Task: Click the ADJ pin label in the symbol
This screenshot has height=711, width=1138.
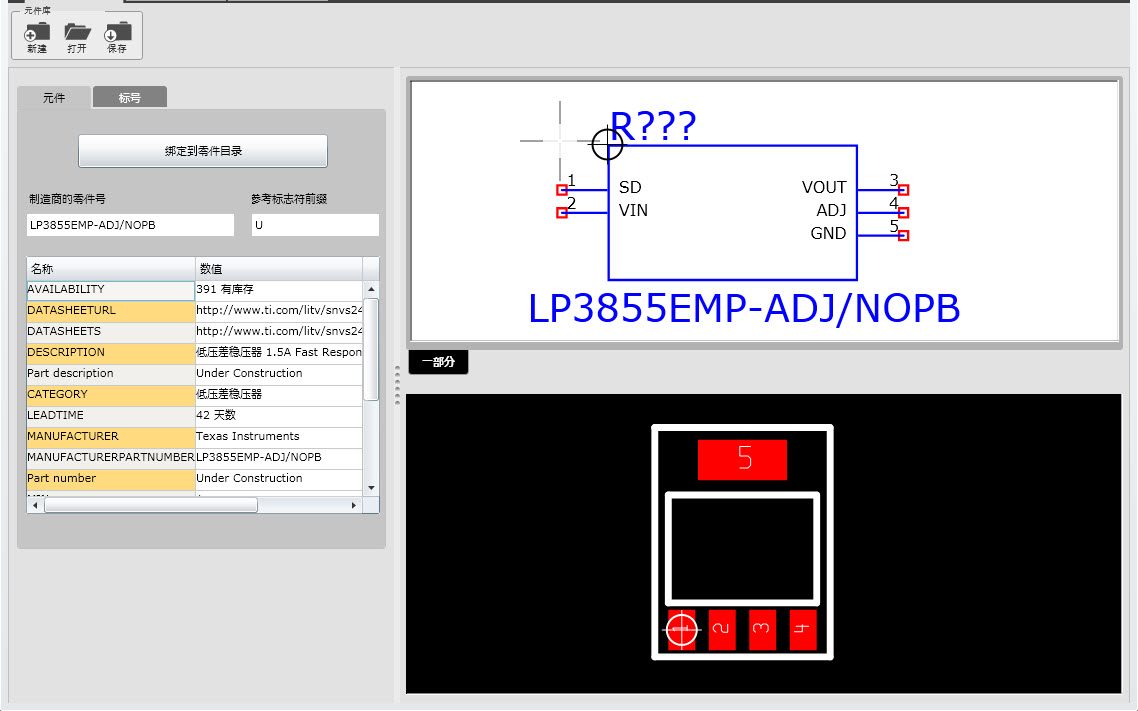Action: point(831,210)
